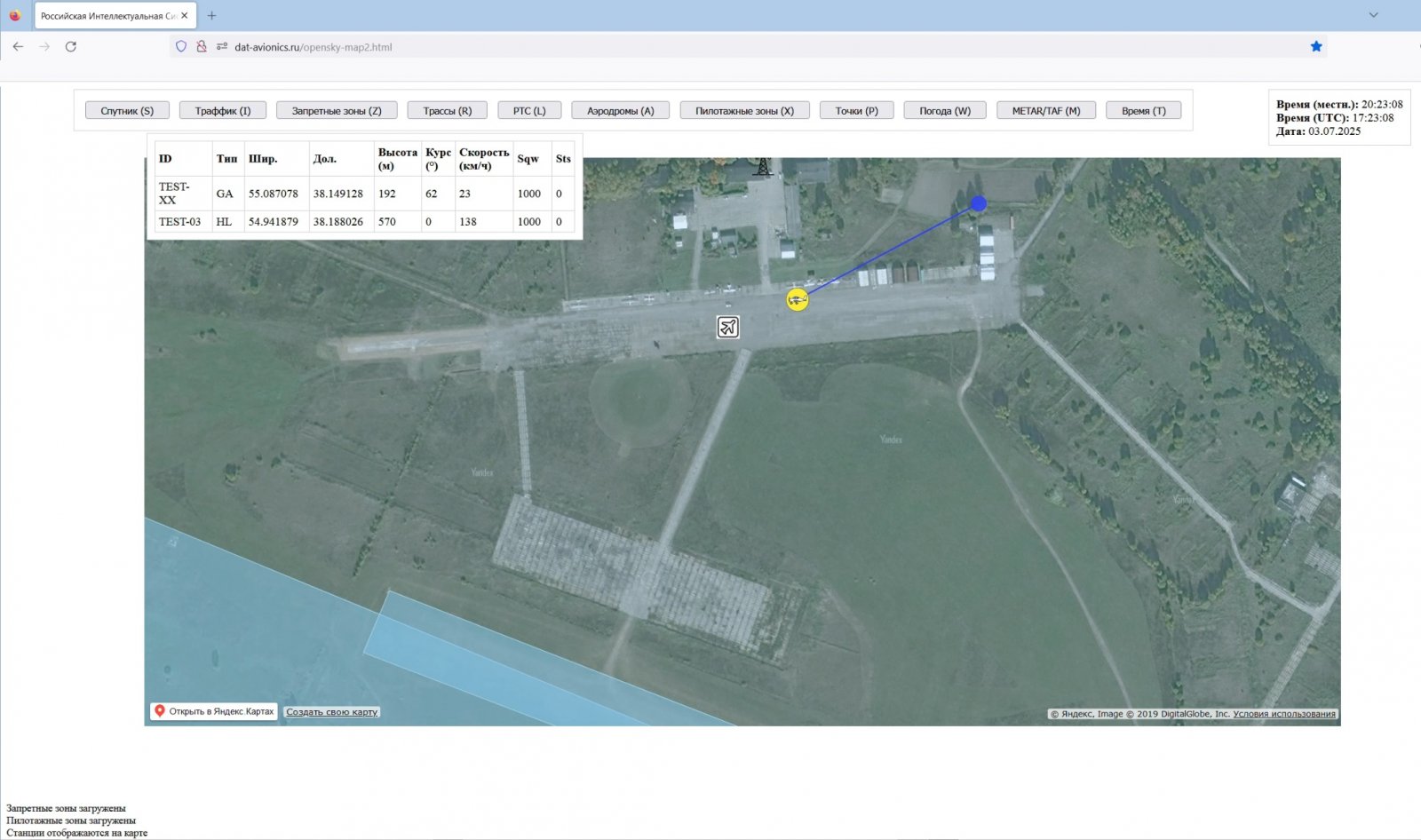1421x840 pixels.
Task: Reload the page
Action: click(71, 46)
